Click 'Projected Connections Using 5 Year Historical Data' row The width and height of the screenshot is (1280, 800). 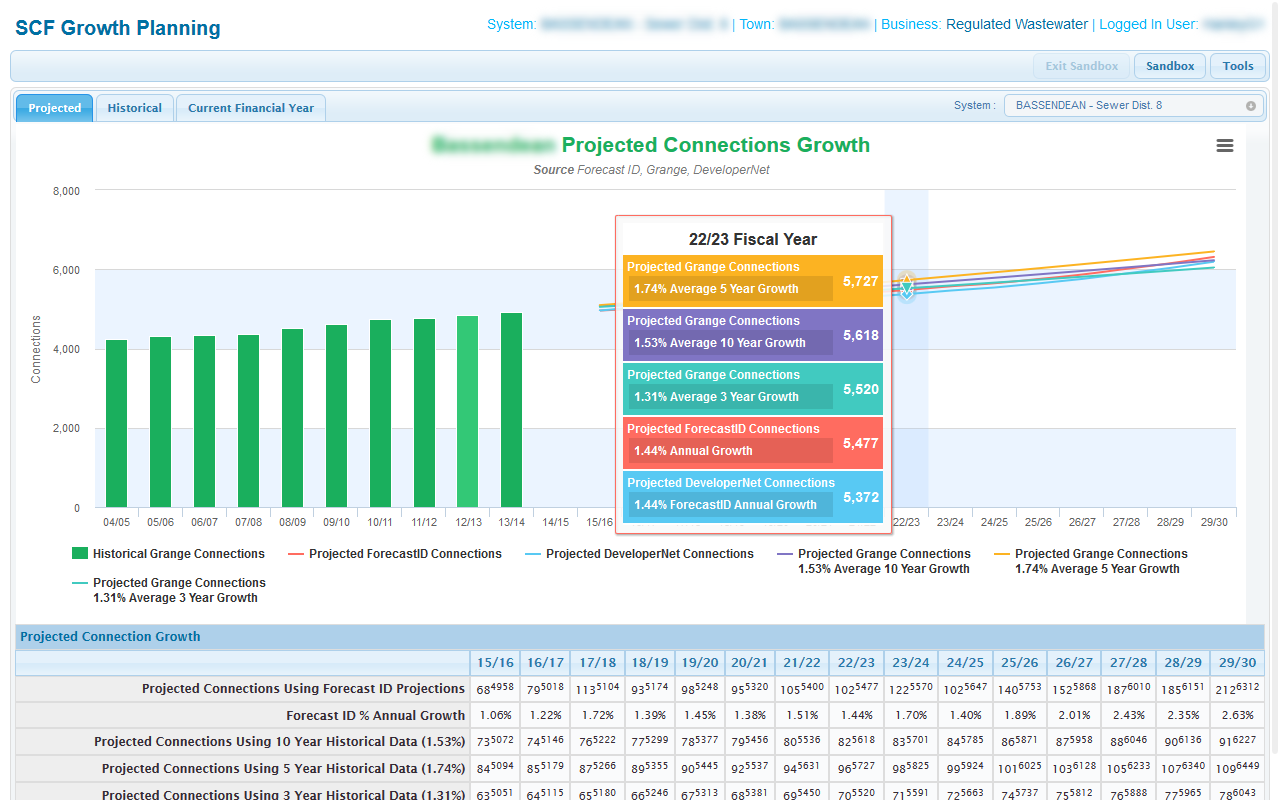(x=640, y=769)
